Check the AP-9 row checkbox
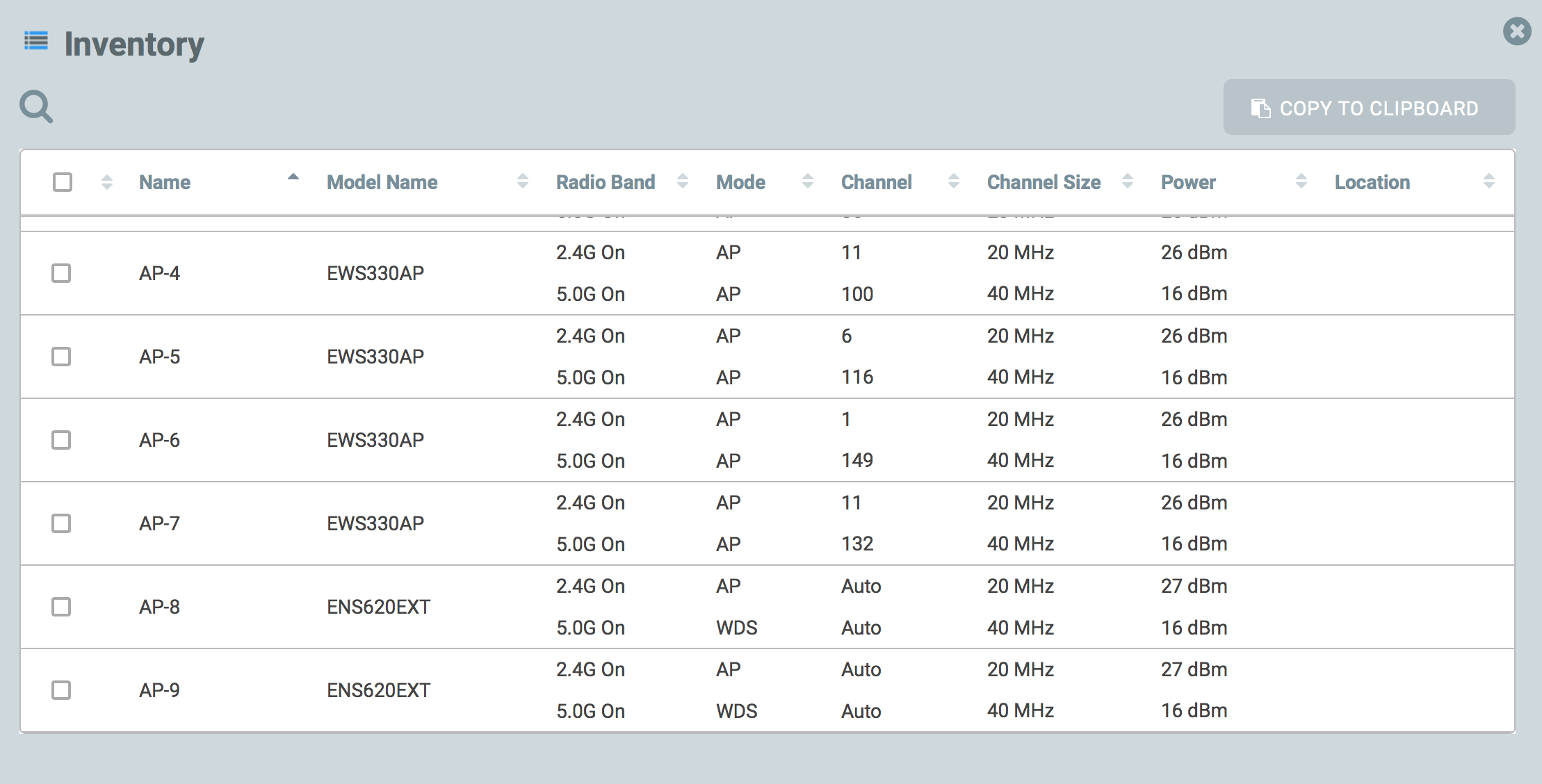1542x784 pixels. pos(61,690)
